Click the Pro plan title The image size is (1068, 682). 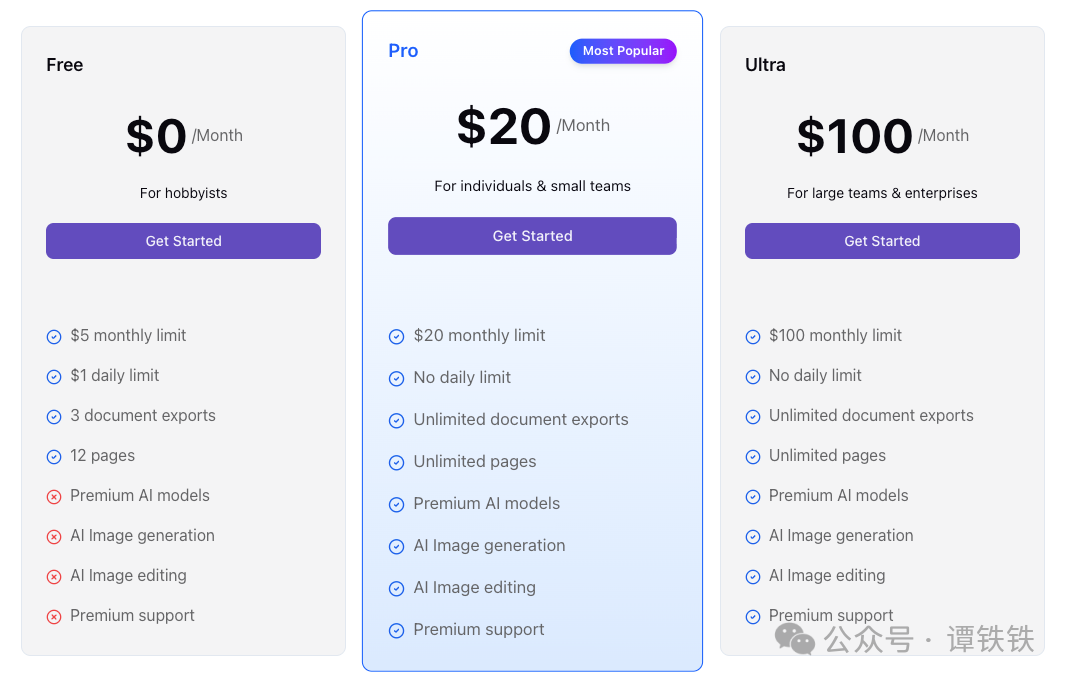[403, 51]
